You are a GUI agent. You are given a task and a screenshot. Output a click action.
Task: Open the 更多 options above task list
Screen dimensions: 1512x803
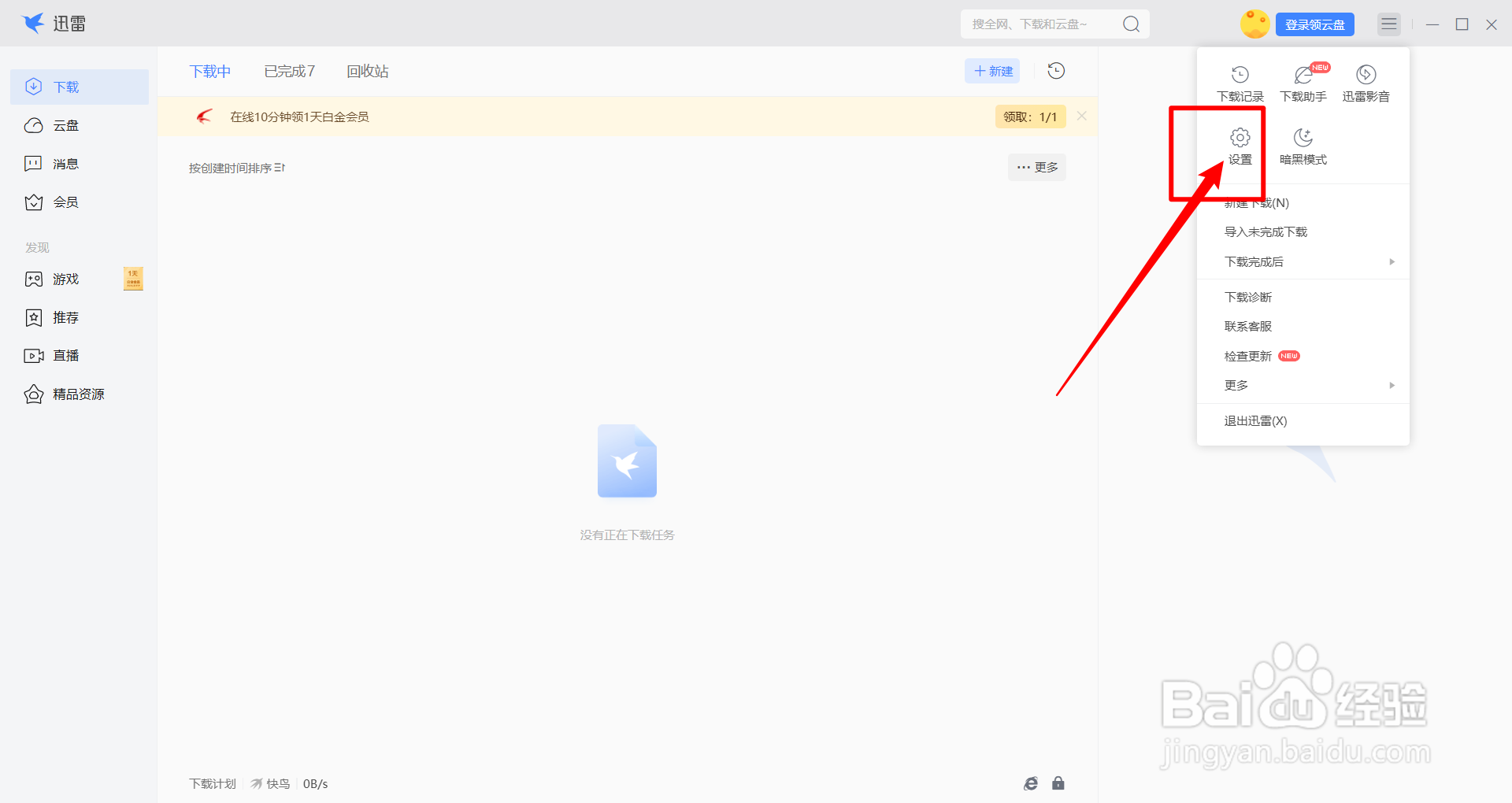coord(1037,167)
